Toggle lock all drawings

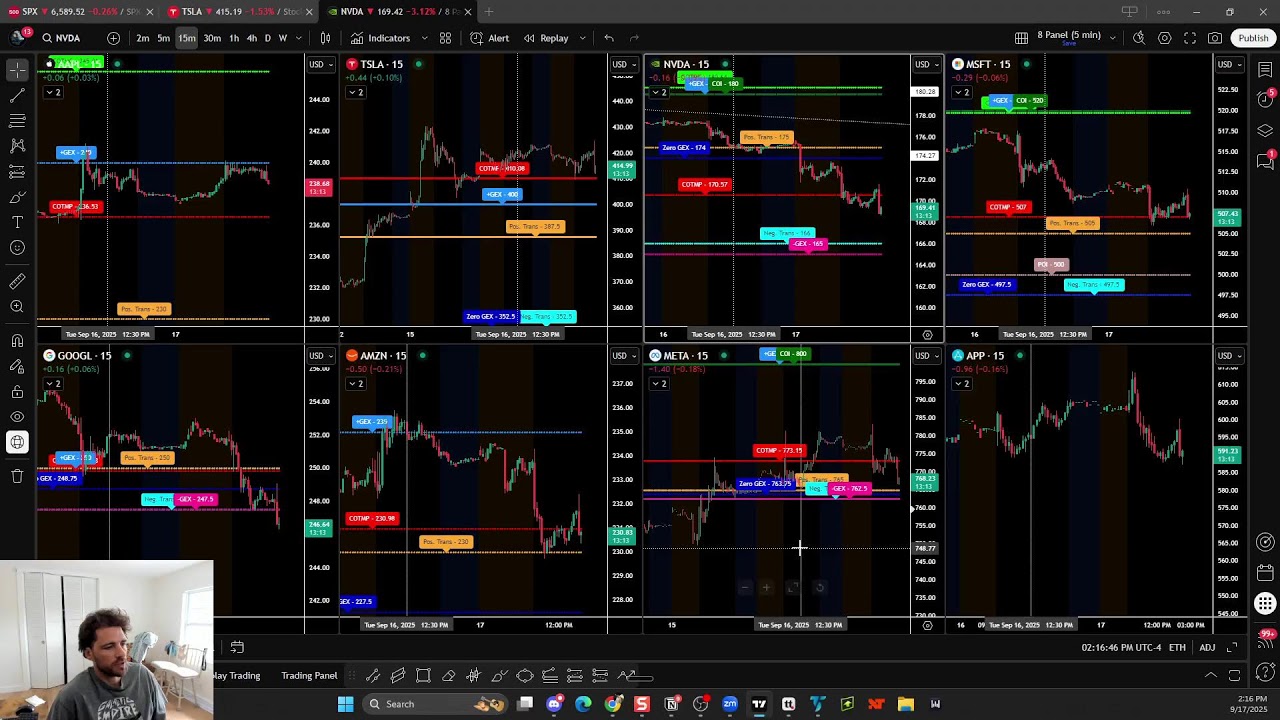(17, 392)
